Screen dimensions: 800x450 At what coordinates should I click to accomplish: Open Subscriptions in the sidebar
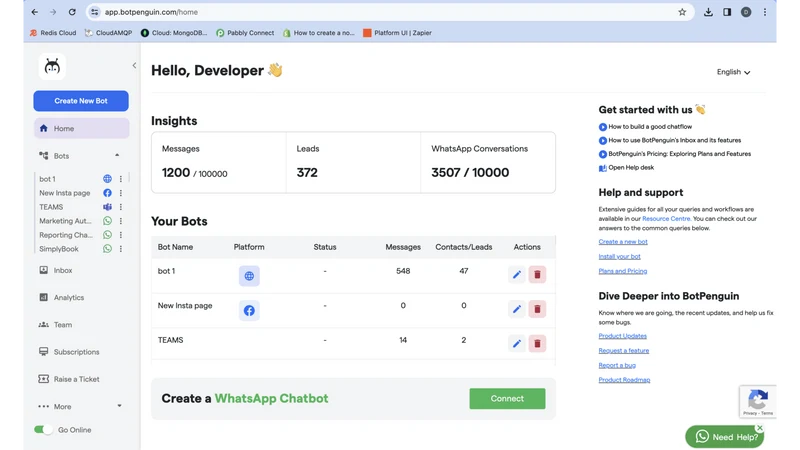click(69, 352)
